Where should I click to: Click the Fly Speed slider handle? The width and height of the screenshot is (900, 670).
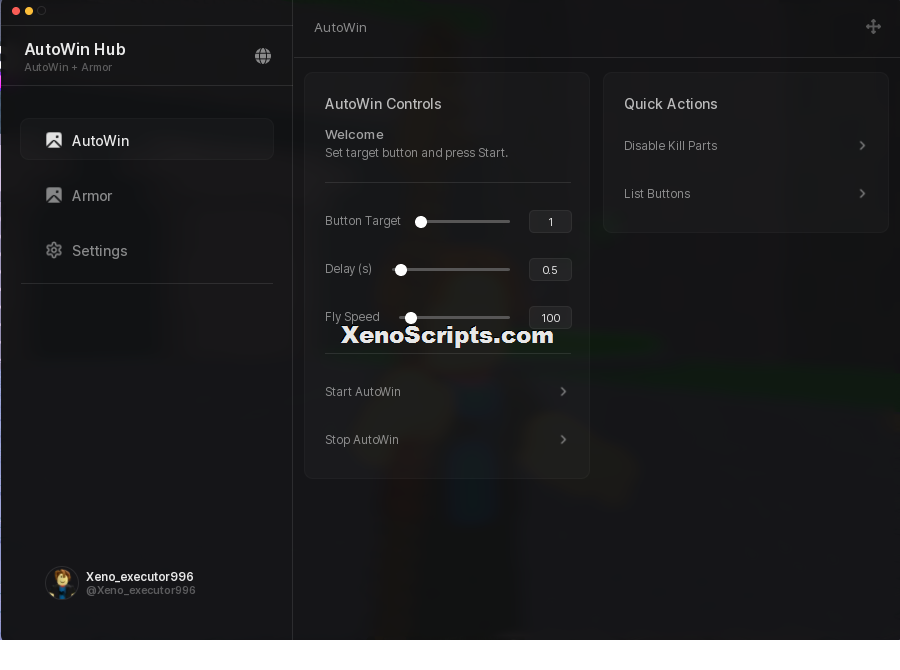(410, 317)
